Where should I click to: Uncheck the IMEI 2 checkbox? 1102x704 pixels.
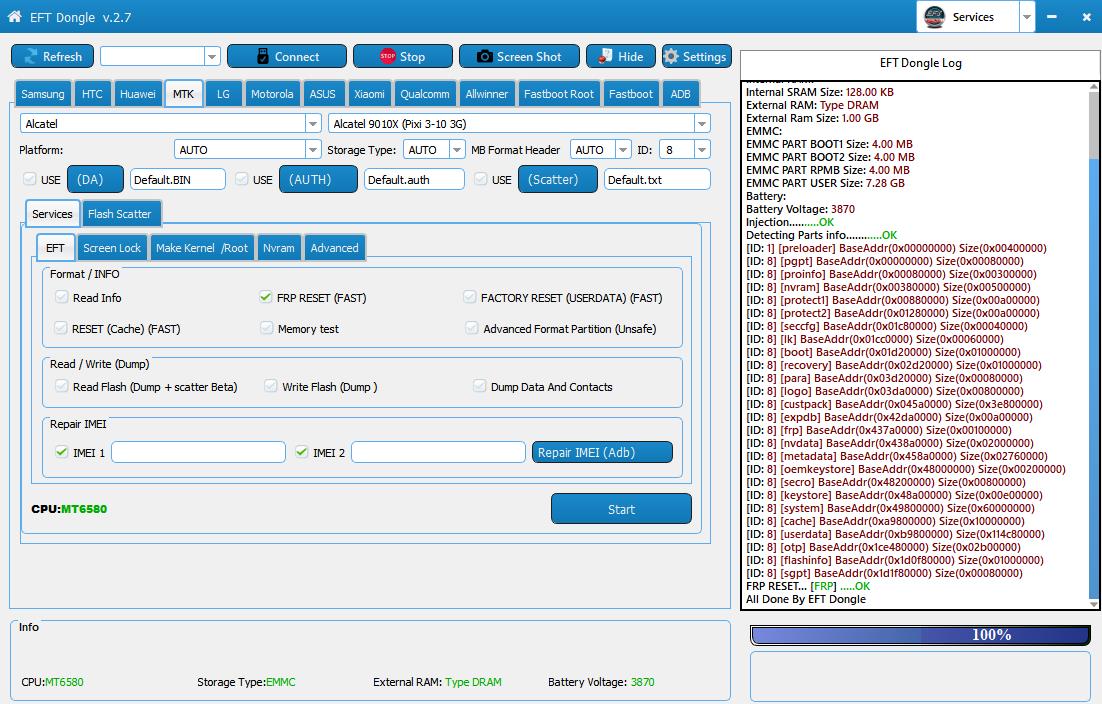click(302, 452)
